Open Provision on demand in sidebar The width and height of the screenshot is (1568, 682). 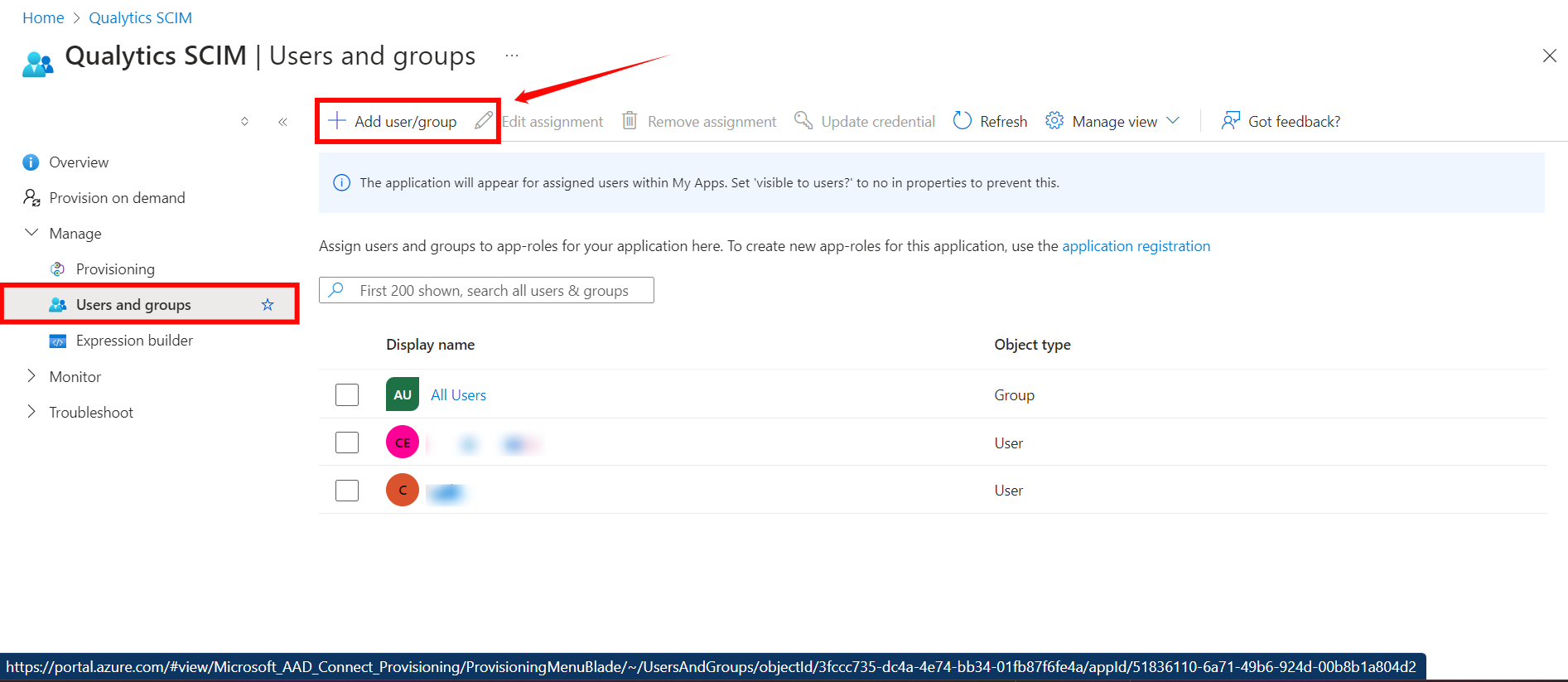point(117,198)
